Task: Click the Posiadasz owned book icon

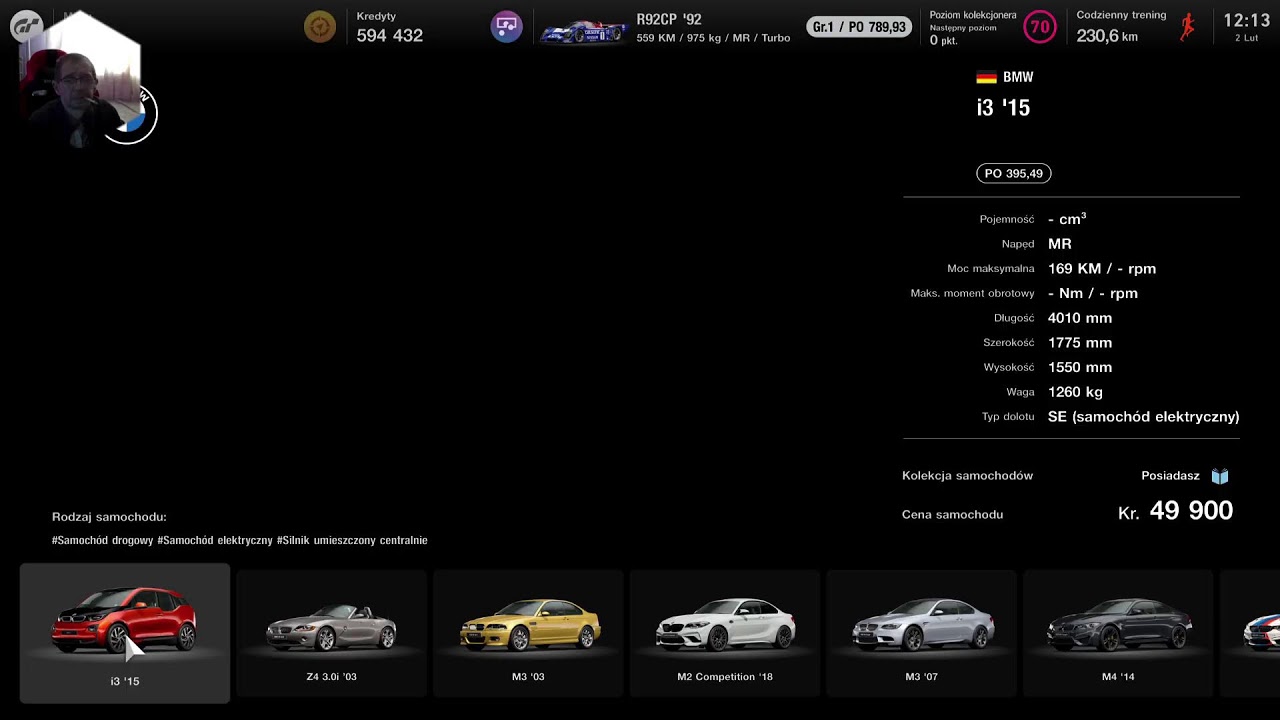Action: (1220, 476)
